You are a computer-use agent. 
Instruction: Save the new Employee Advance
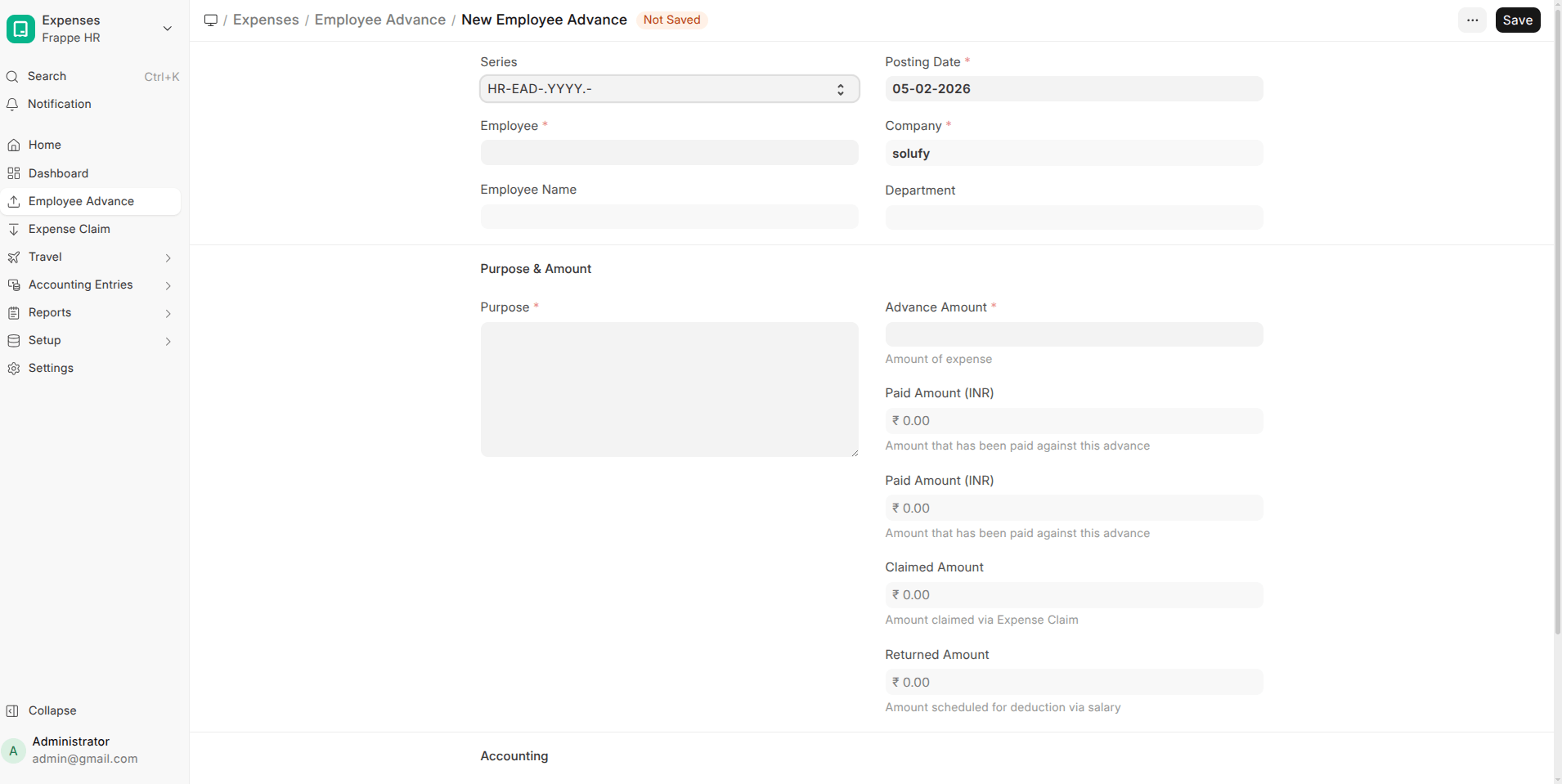(x=1517, y=20)
